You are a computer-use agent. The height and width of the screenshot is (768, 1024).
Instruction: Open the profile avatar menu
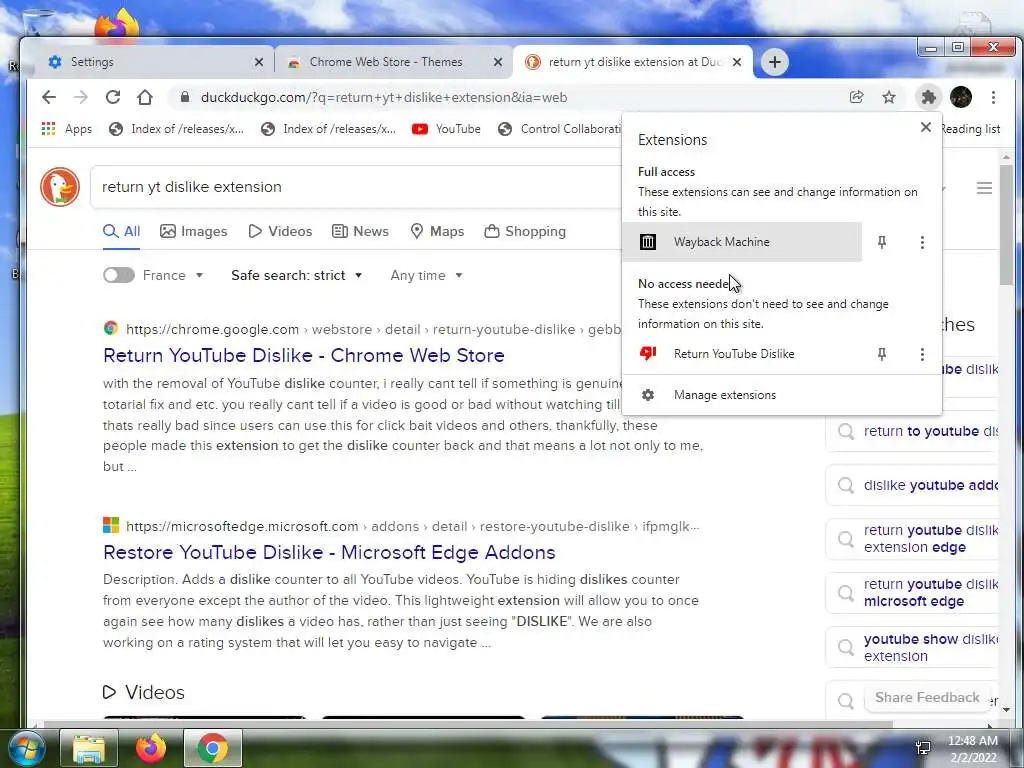[961, 97]
